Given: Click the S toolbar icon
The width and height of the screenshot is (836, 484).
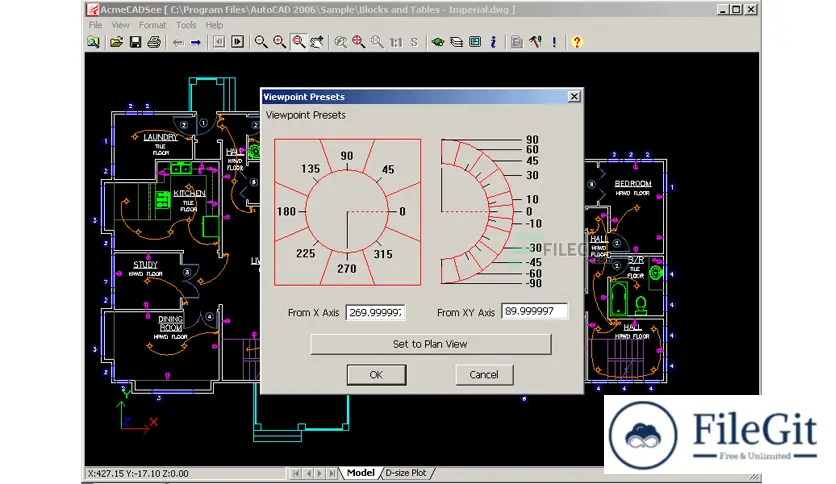Looking at the screenshot, I should click(414, 42).
